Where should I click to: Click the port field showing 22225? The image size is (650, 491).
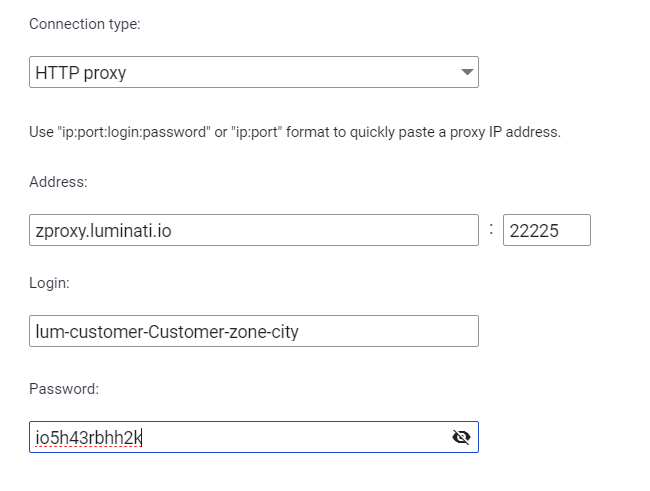[x=547, y=230]
